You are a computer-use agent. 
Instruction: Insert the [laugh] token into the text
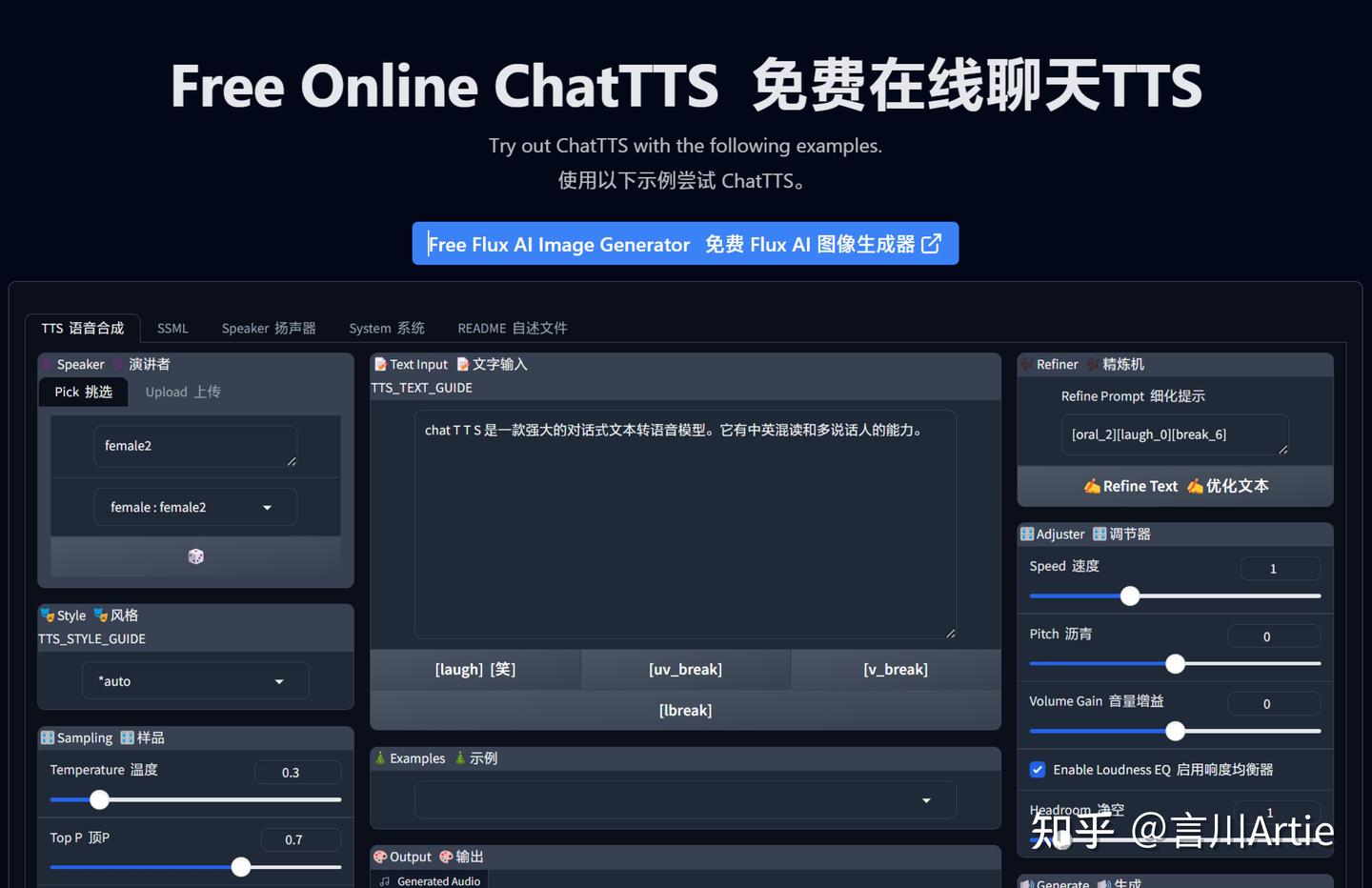click(474, 669)
